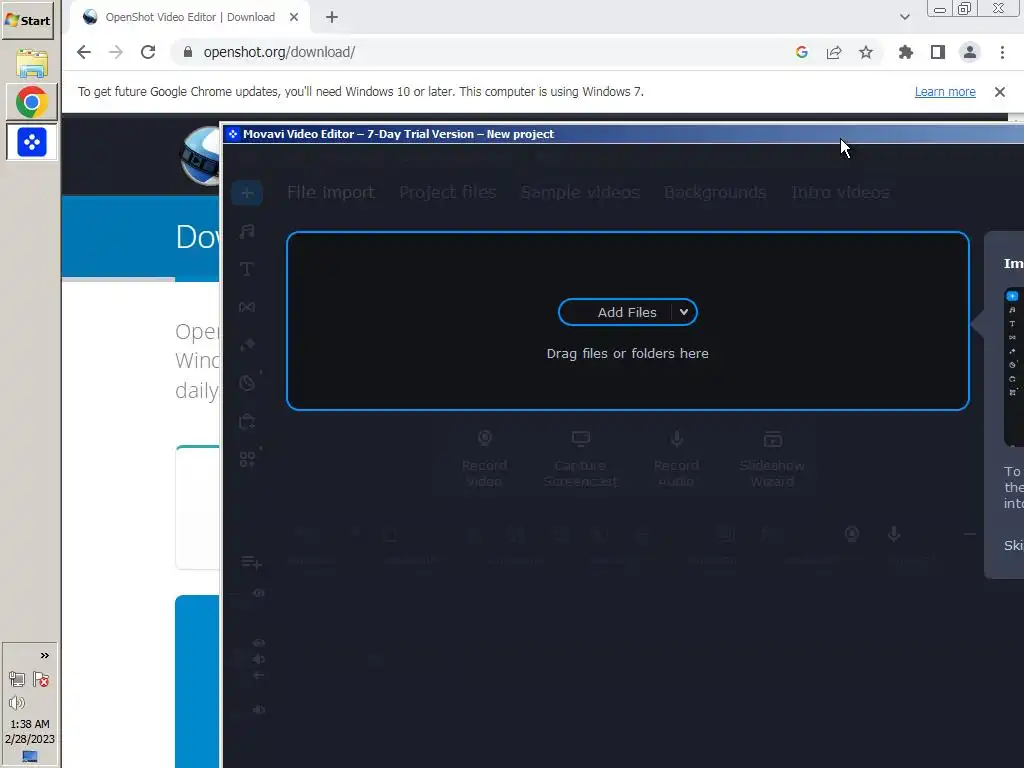The height and width of the screenshot is (768, 1024).
Task: Switch to the Sample videos tab
Action: 580,193
